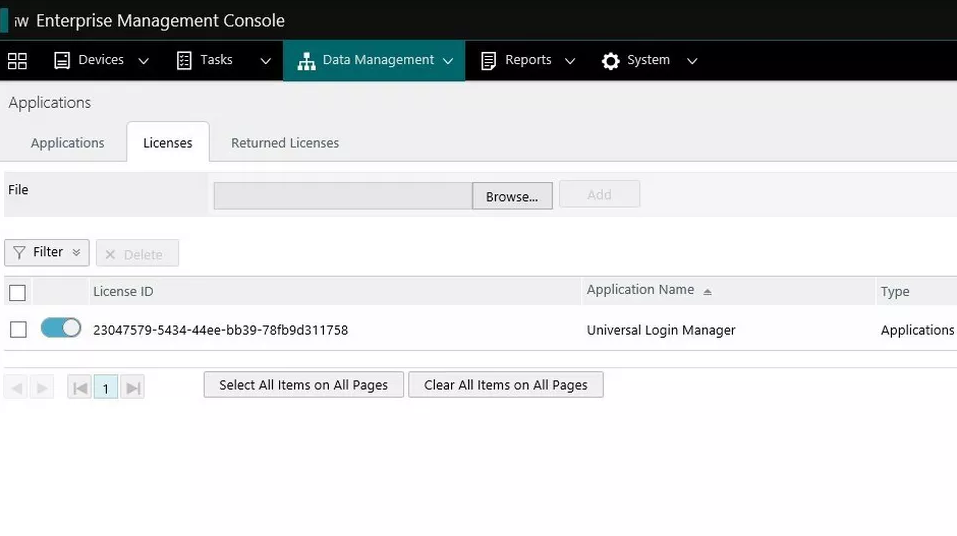Select the checkbox for license 23047579
The width and height of the screenshot is (957, 536).
18,330
